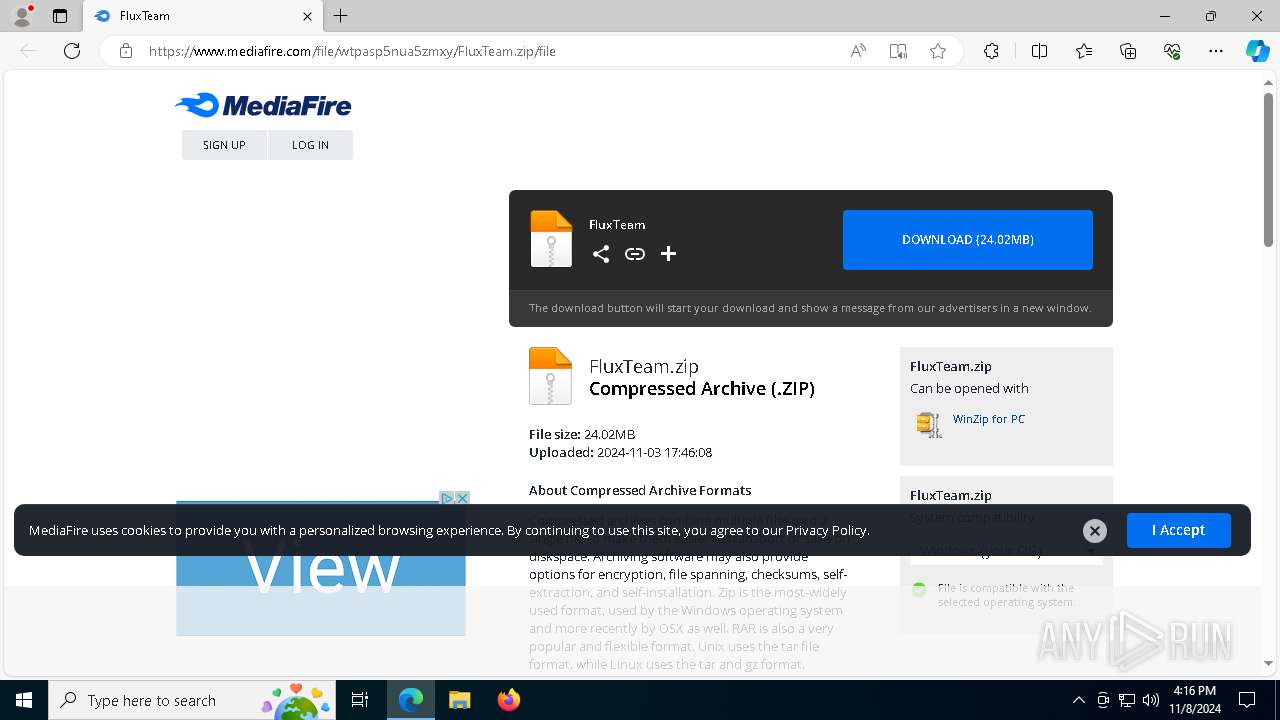Viewport: 1280px width, 720px height.
Task: Close the FluxTeam tab
Action: click(307, 16)
